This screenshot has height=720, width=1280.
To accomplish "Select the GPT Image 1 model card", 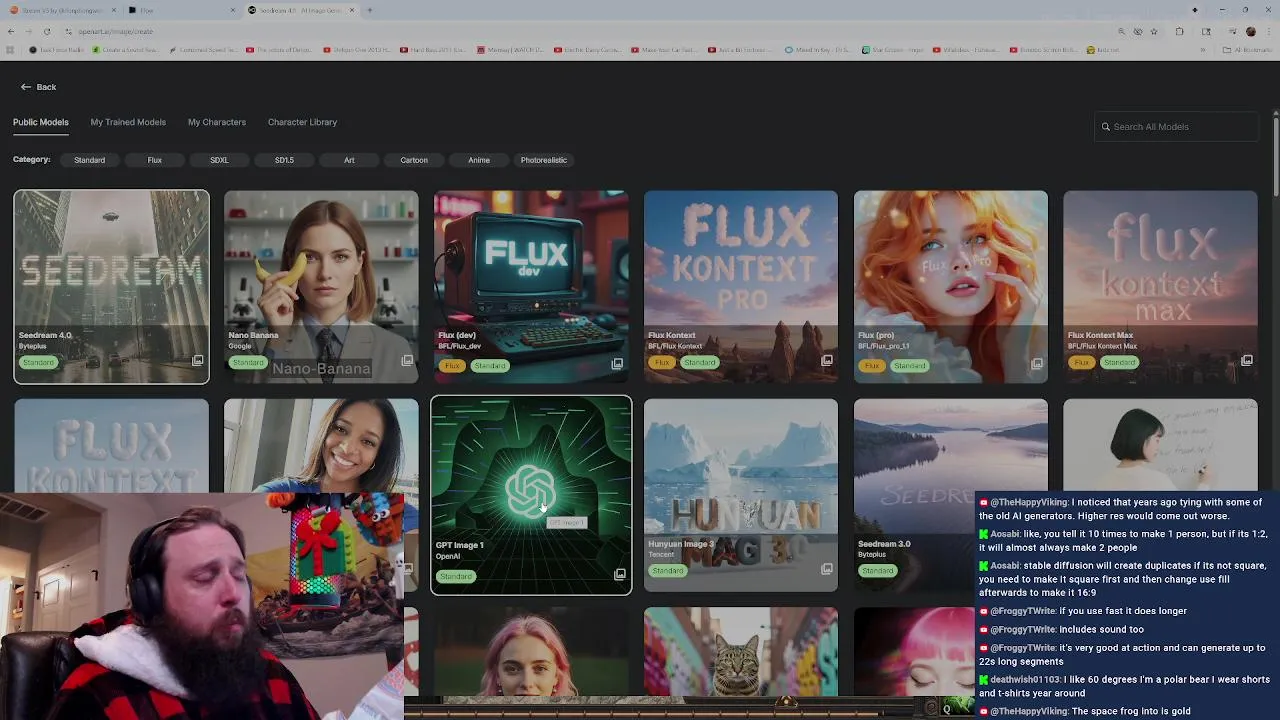I will pyautogui.click(x=531, y=495).
